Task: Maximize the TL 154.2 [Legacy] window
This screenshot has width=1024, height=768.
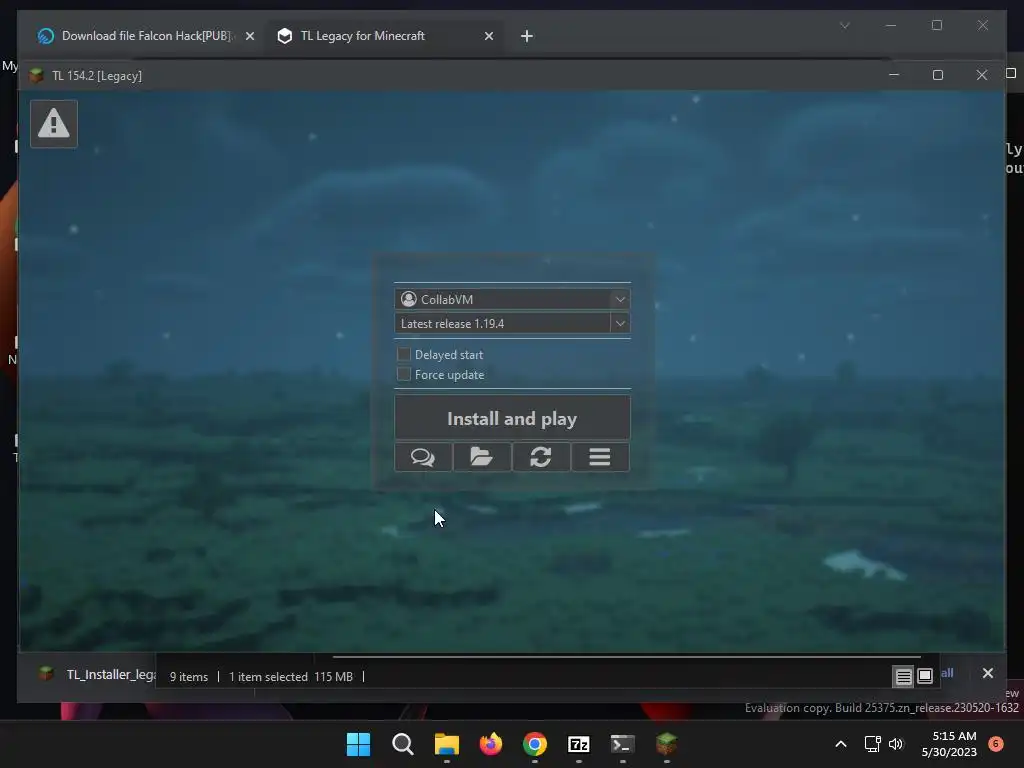Action: 938,75
